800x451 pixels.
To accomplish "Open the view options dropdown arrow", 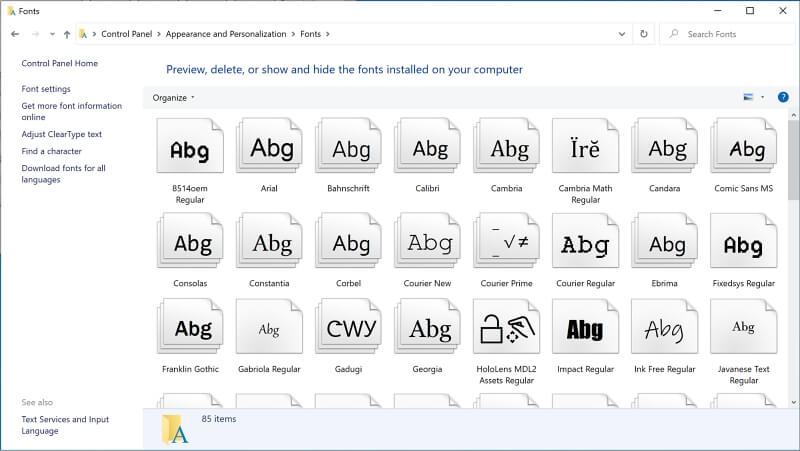I will tap(763, 97).
